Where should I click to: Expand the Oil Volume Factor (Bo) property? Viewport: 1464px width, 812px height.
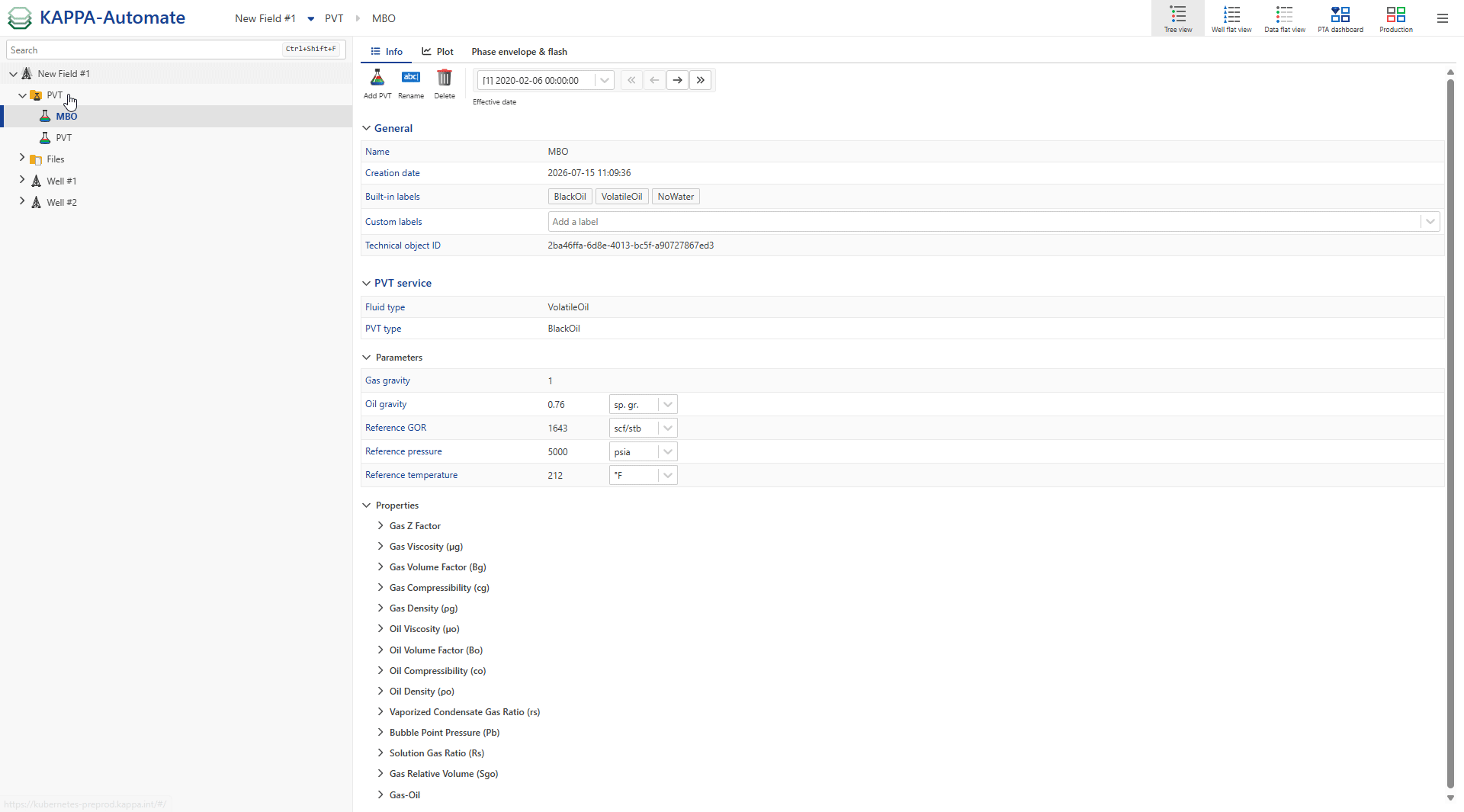[380, 650]
